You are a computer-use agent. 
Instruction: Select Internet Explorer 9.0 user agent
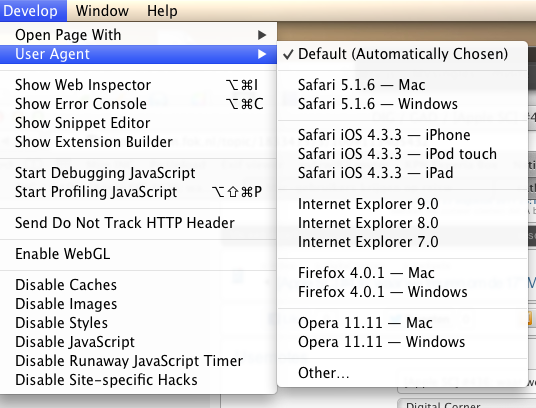(402, 204)
